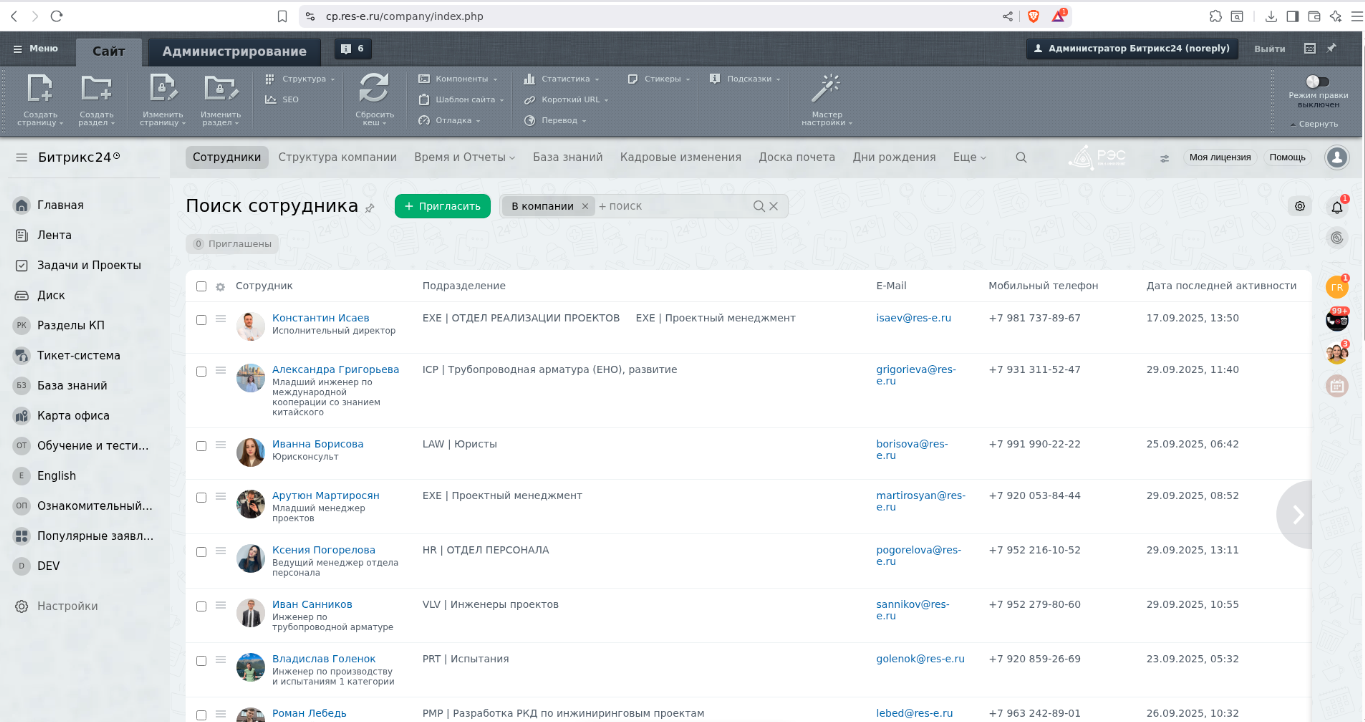This screenshot has width=1365, height=722.
Task: Open grid settings gear icon
Action: coord(1300,206)
